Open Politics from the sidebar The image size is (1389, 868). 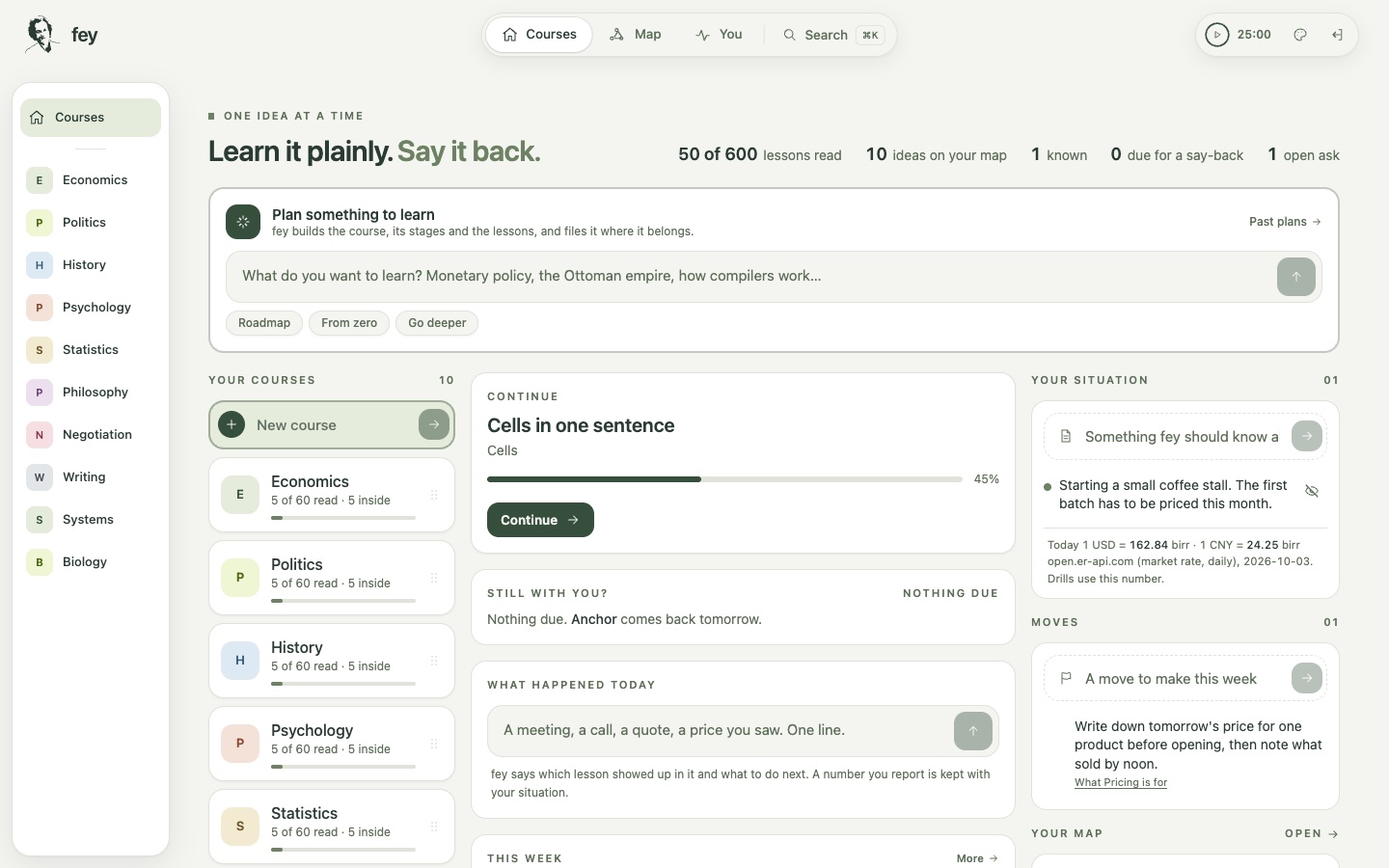pyautogui.click(x=91, y=223)
